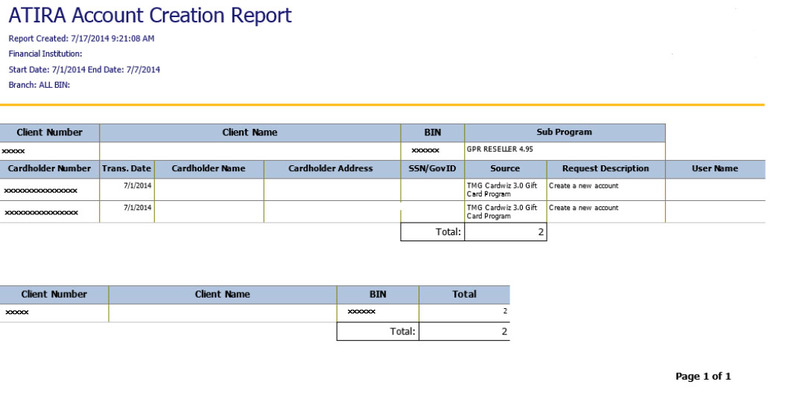Click the User Name column header

tap(714, 169)
